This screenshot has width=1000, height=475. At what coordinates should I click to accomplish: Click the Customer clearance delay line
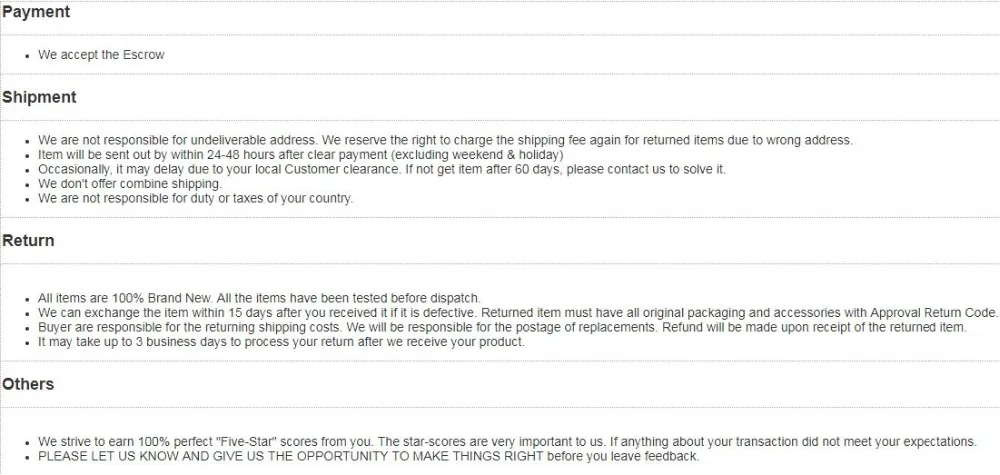(x=381, y=170)
